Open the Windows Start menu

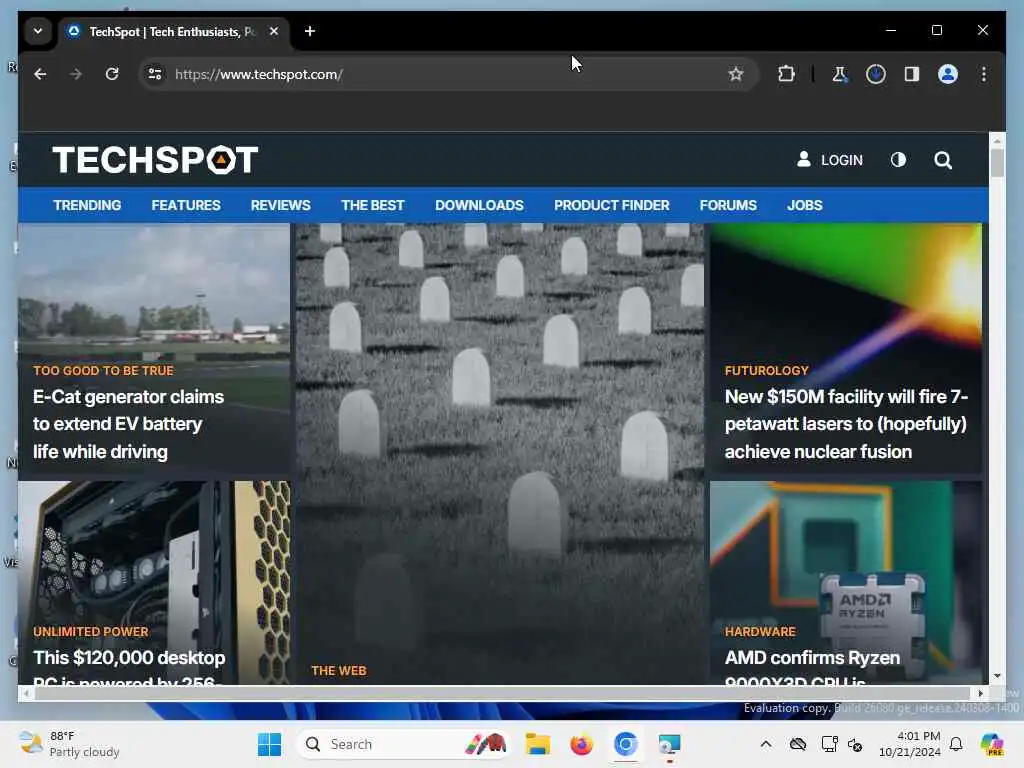pos(269,744)
